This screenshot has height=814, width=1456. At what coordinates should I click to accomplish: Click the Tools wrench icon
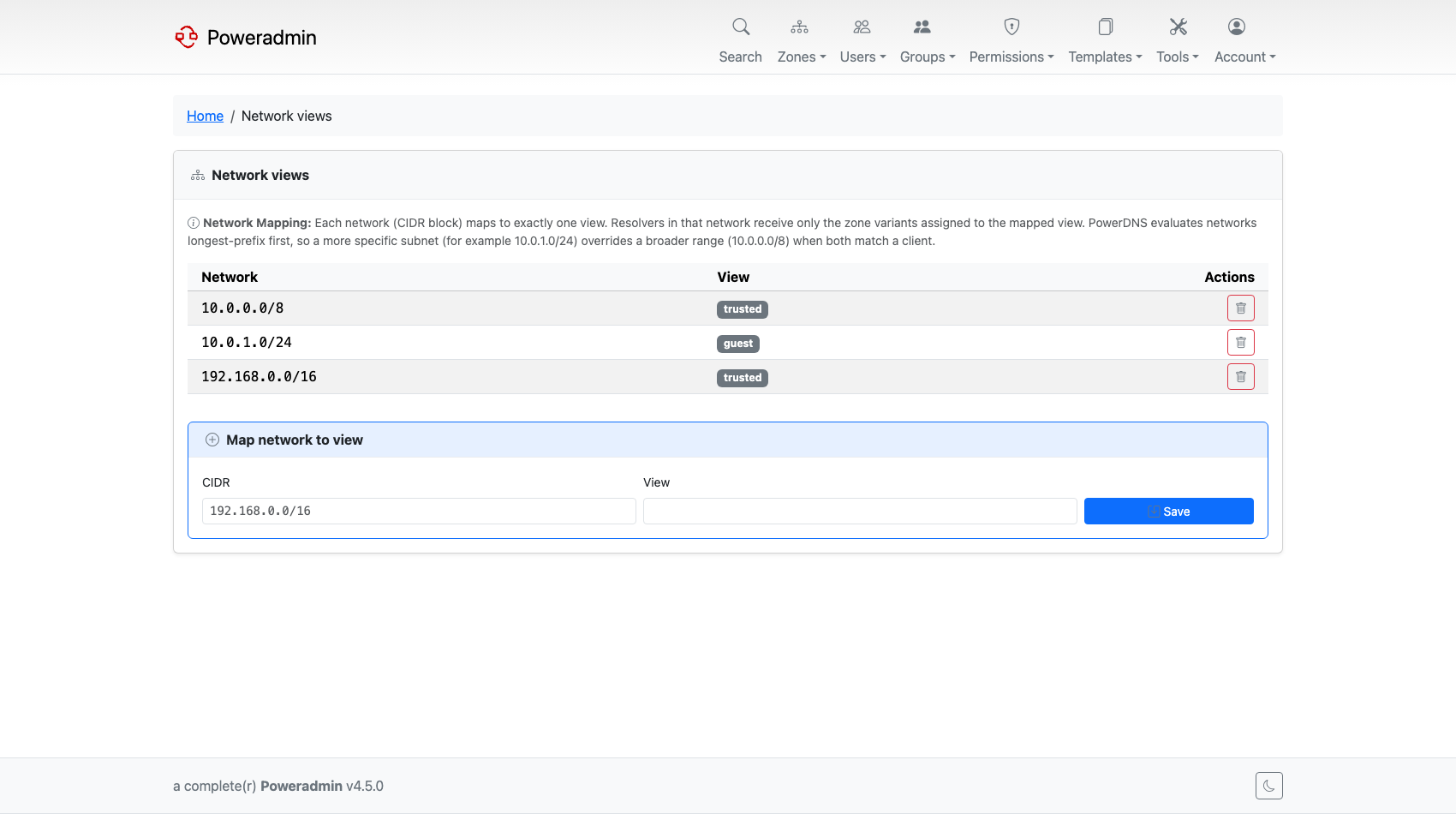pyautogui.click(x=1179, y=27)
